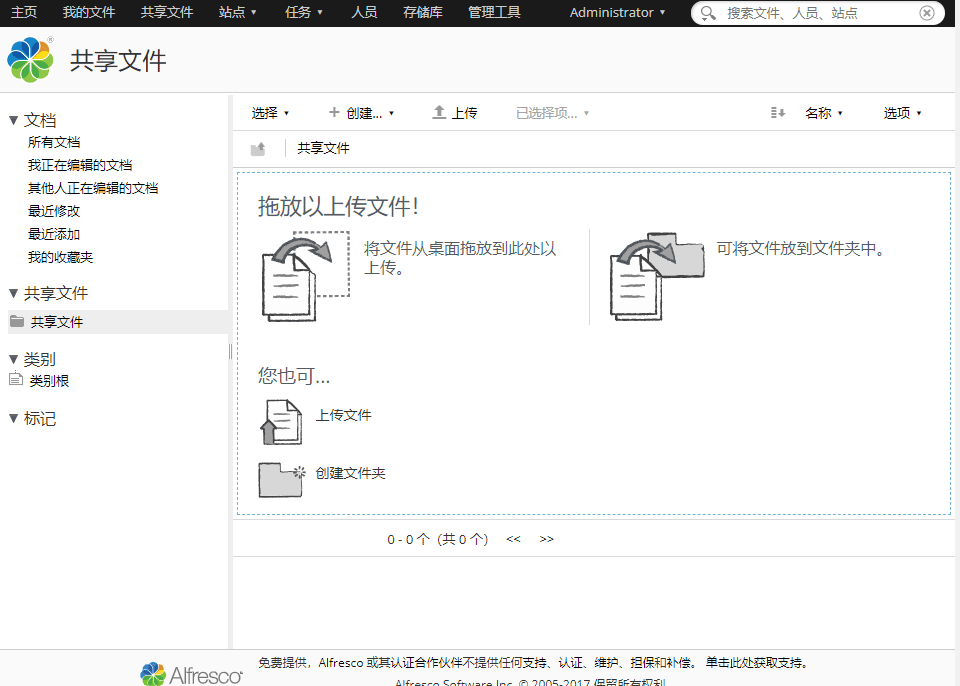This screenshot has height=686, width=960.
Task: Click the next page >> control
Action: click(x=546, y=538)
